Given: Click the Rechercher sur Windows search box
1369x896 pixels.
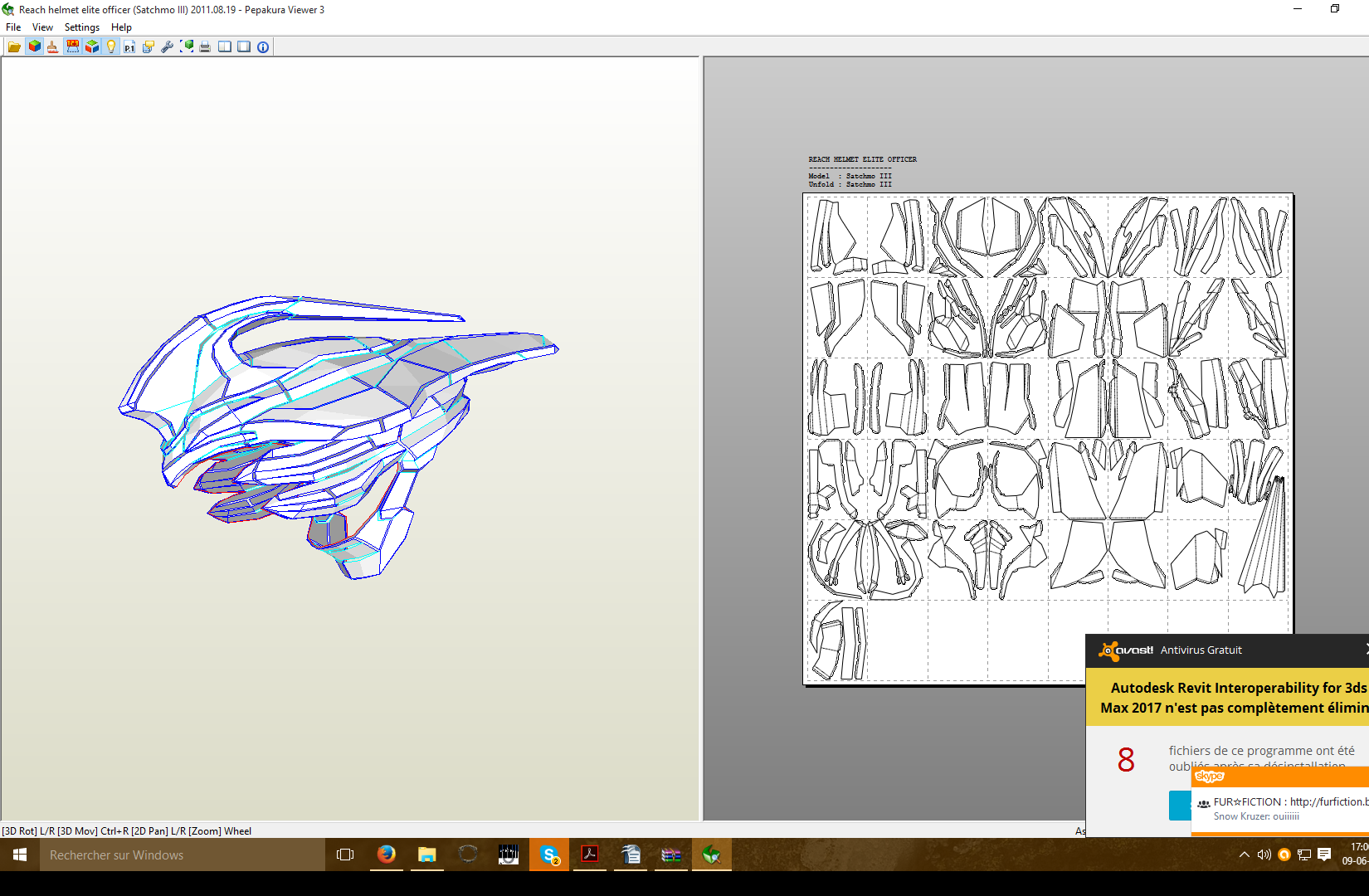Looking at the screenshot, I should (183, 855).
